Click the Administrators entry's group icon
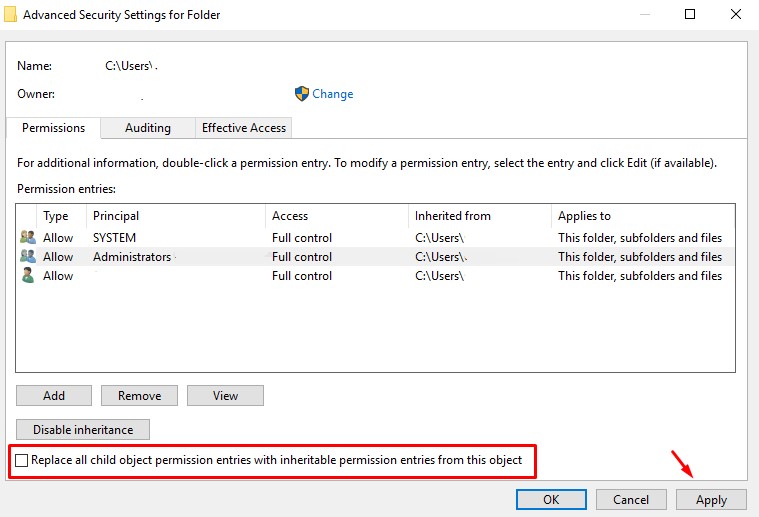The width and height of the screenshot is (759, 517). coord(27,257)
